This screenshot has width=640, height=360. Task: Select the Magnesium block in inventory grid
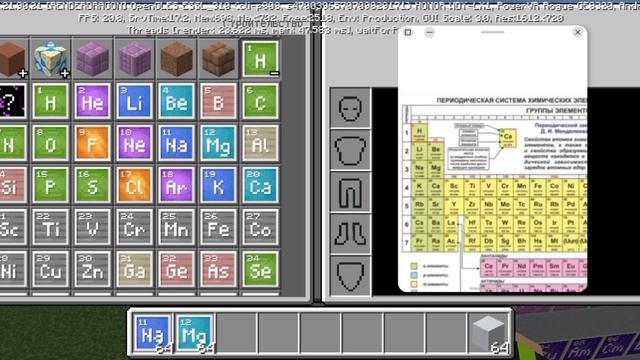[x=218, y=143]
